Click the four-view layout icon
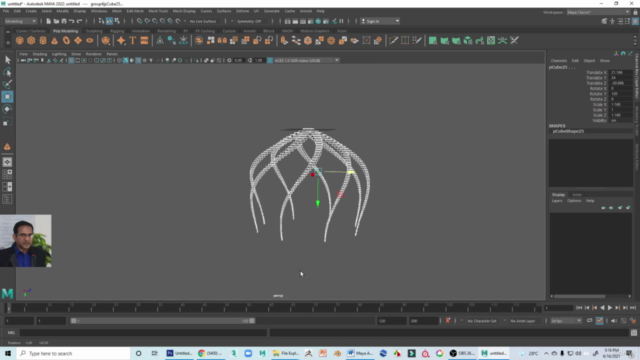 [x=7, y=174]
